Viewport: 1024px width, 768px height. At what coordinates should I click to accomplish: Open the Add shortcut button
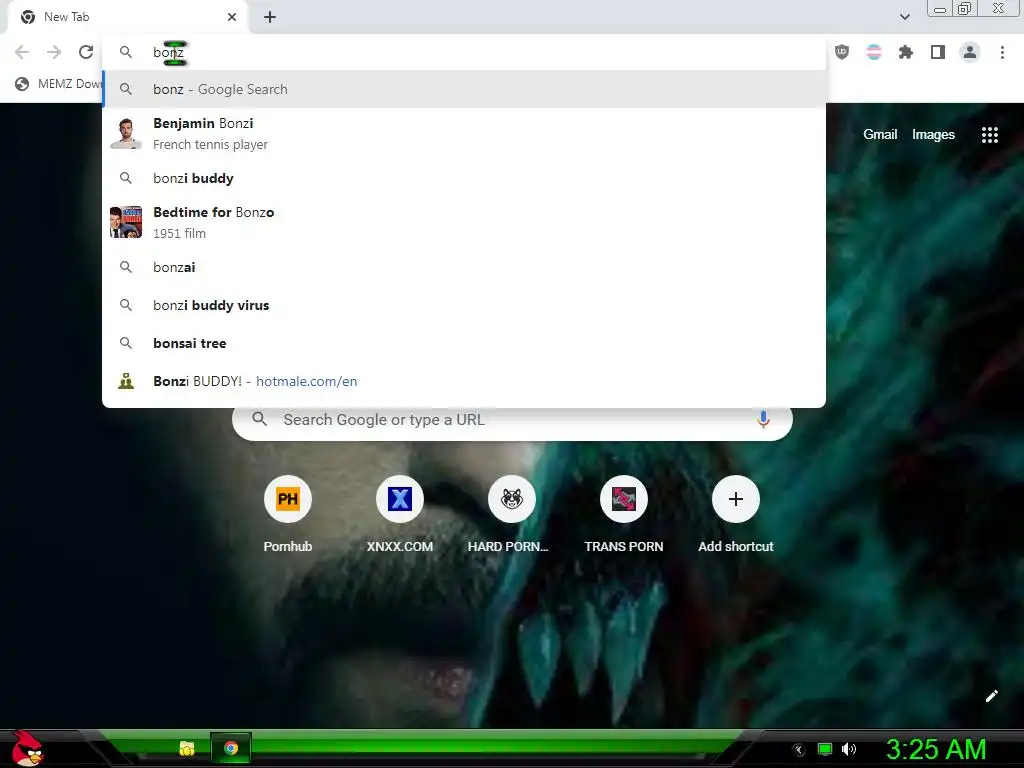pos(735,513)
